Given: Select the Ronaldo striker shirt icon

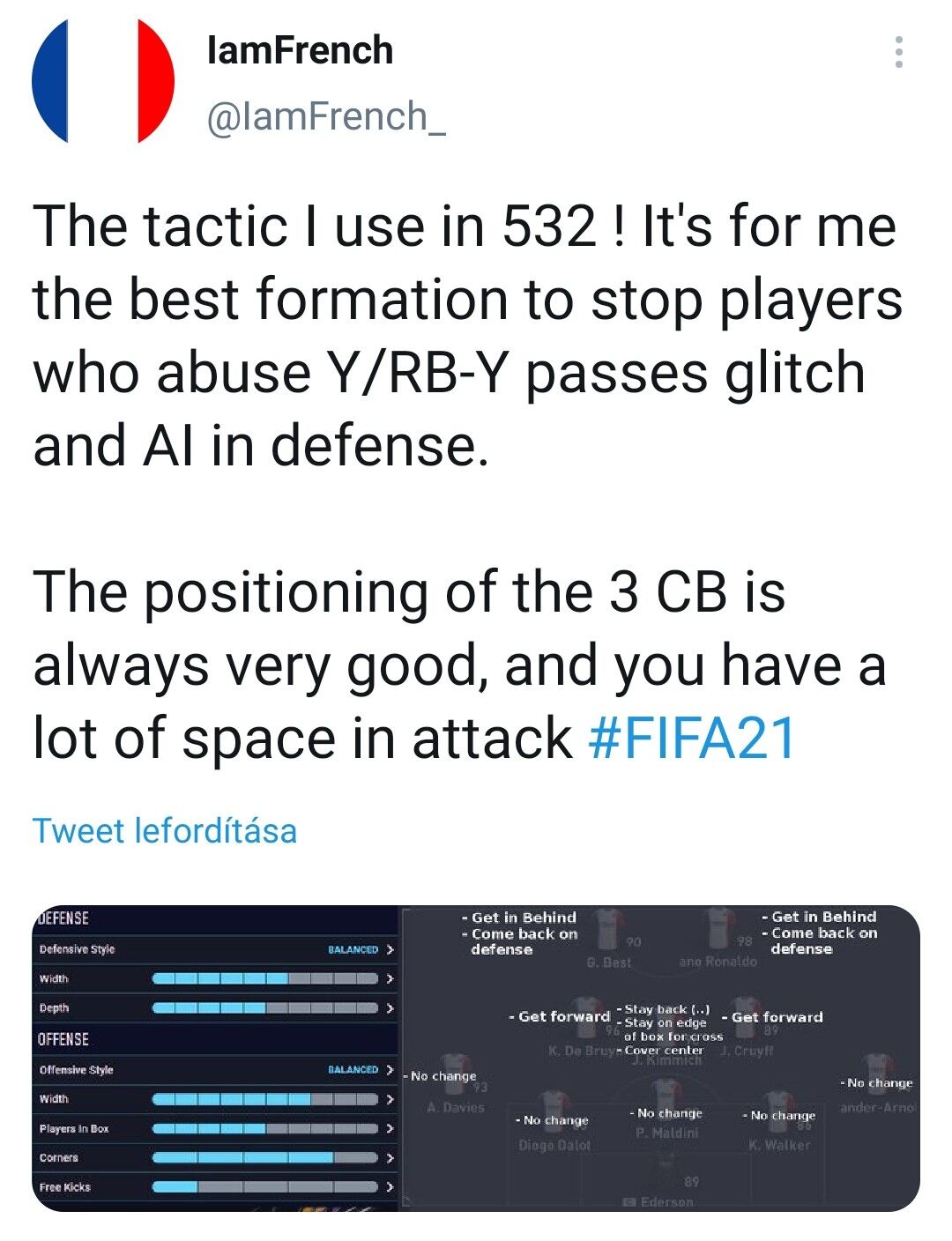Looking at the screenshot, I should click(x=720, y=928).
